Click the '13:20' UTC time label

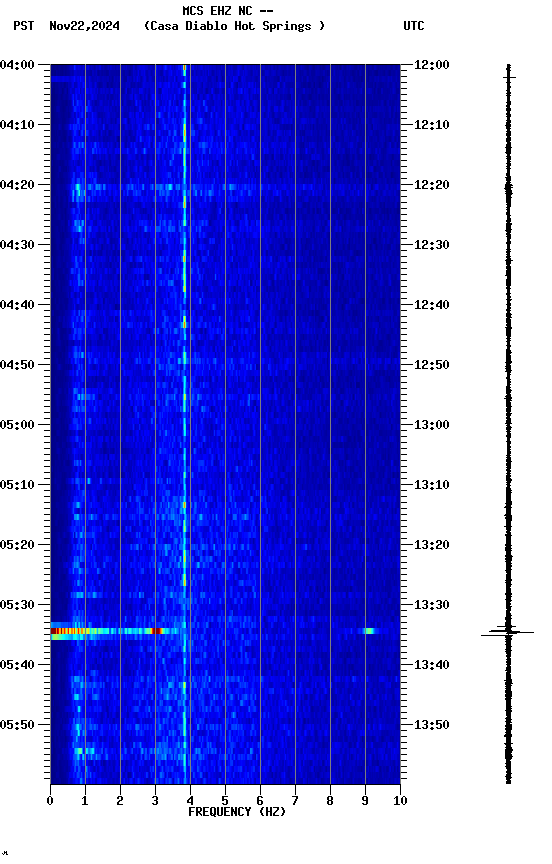[x=432, y=545]
